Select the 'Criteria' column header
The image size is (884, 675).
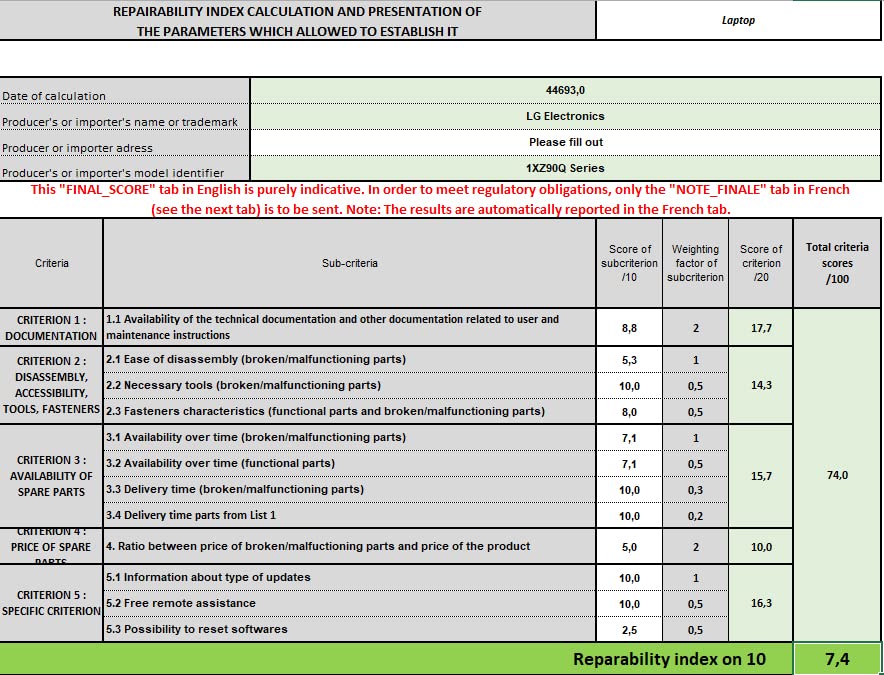pos(52,263)
